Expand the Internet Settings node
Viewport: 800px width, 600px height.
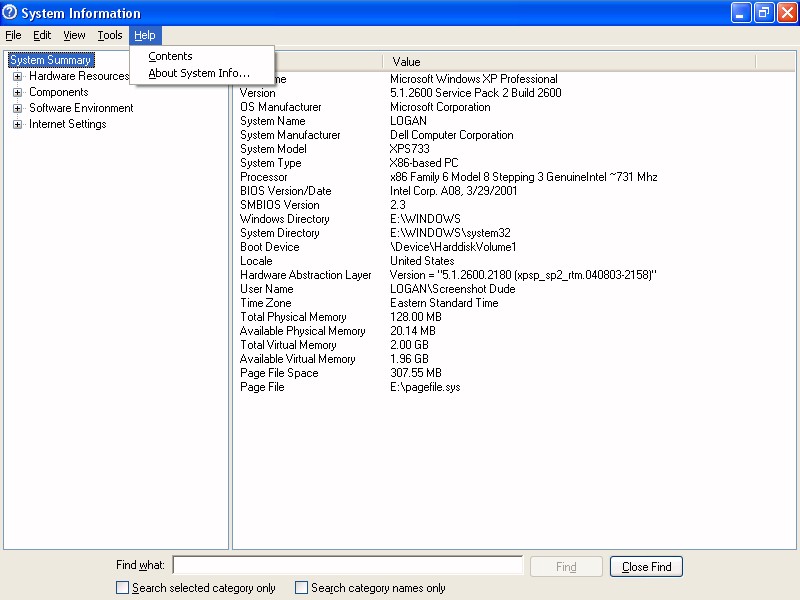[17, 124]
